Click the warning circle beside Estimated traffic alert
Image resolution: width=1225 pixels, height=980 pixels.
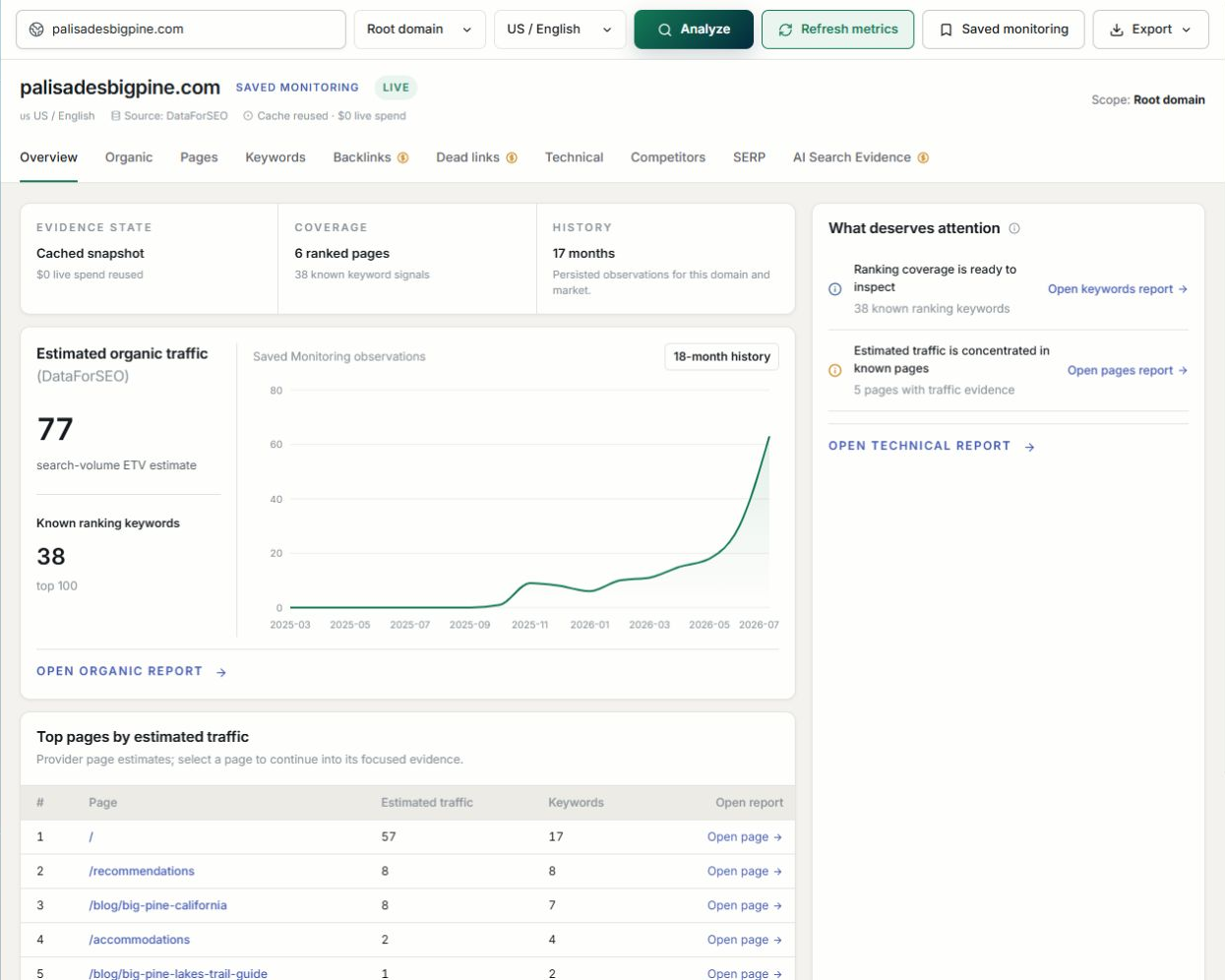point(835,371)
